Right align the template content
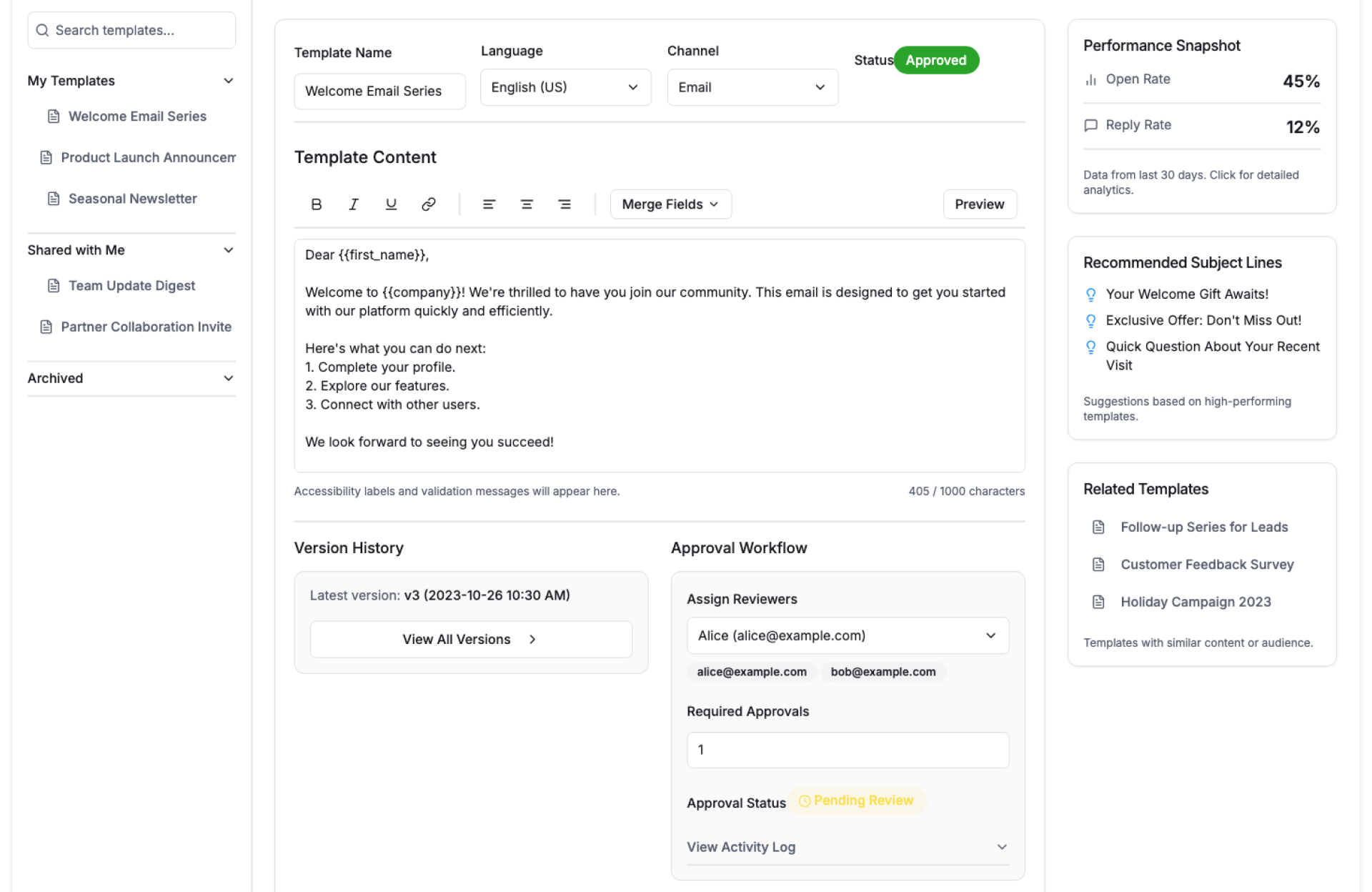 point(564,204)
